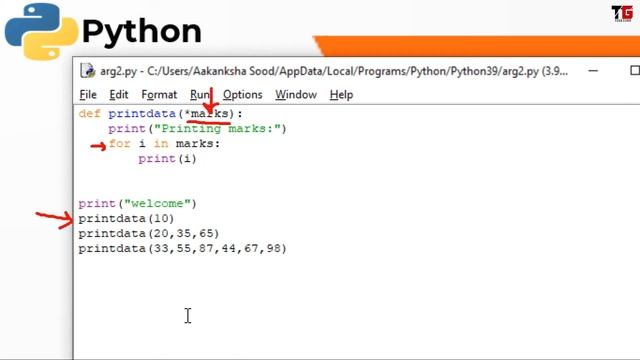Open the Run menu

(200, 95)
